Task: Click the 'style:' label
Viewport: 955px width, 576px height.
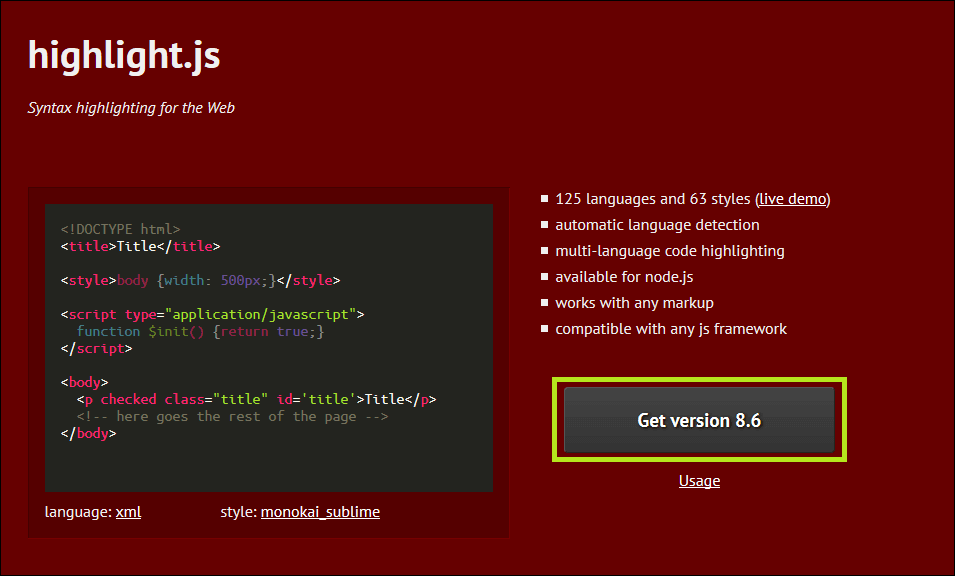Action: coord(239,512)
